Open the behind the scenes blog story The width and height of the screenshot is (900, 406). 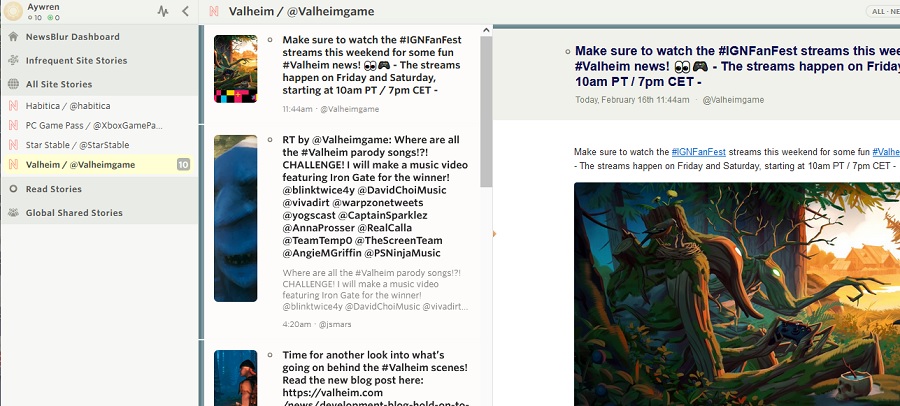[x=375, y=378]
